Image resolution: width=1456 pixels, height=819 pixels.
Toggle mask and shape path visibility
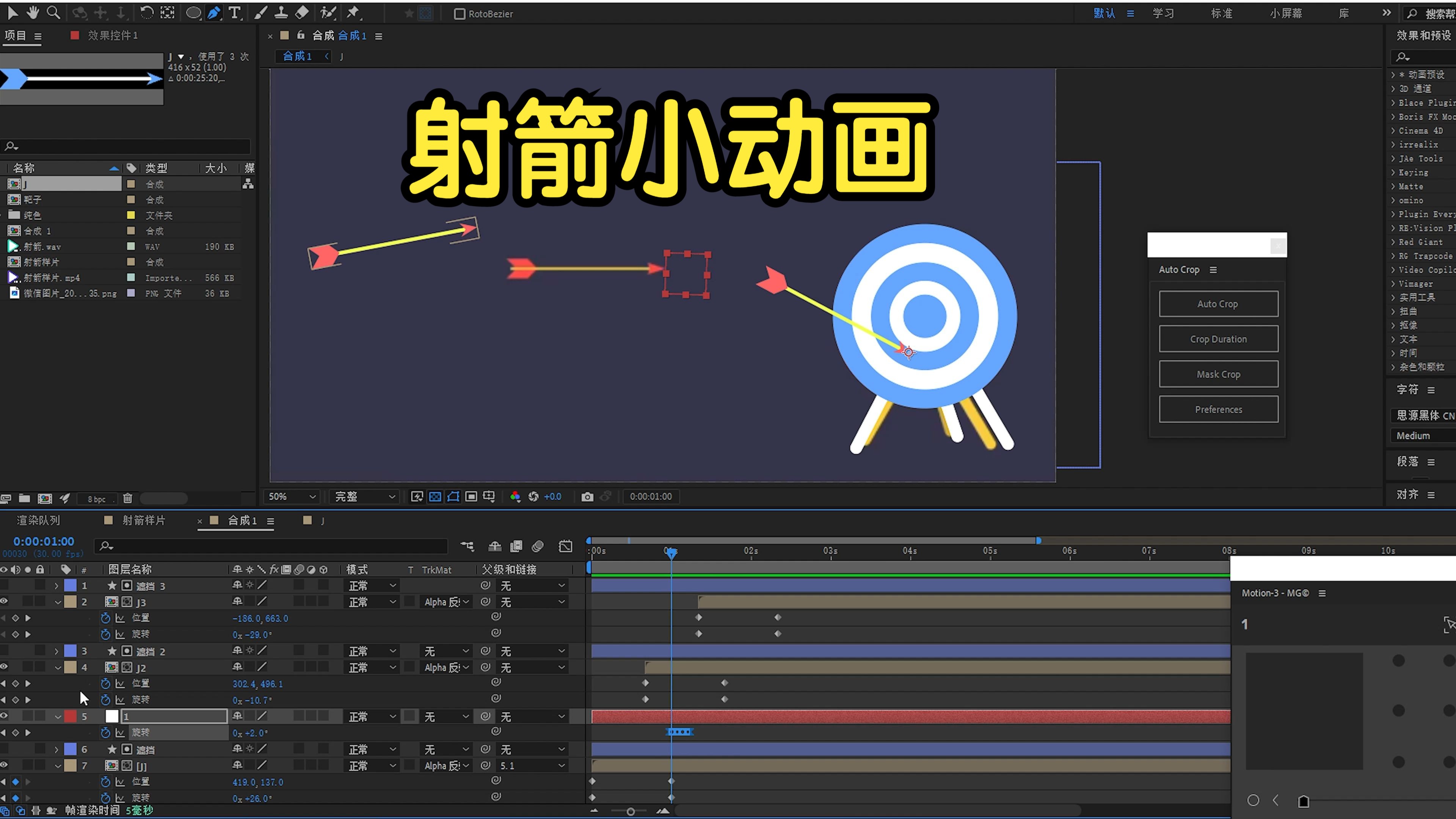coord(453,496)
